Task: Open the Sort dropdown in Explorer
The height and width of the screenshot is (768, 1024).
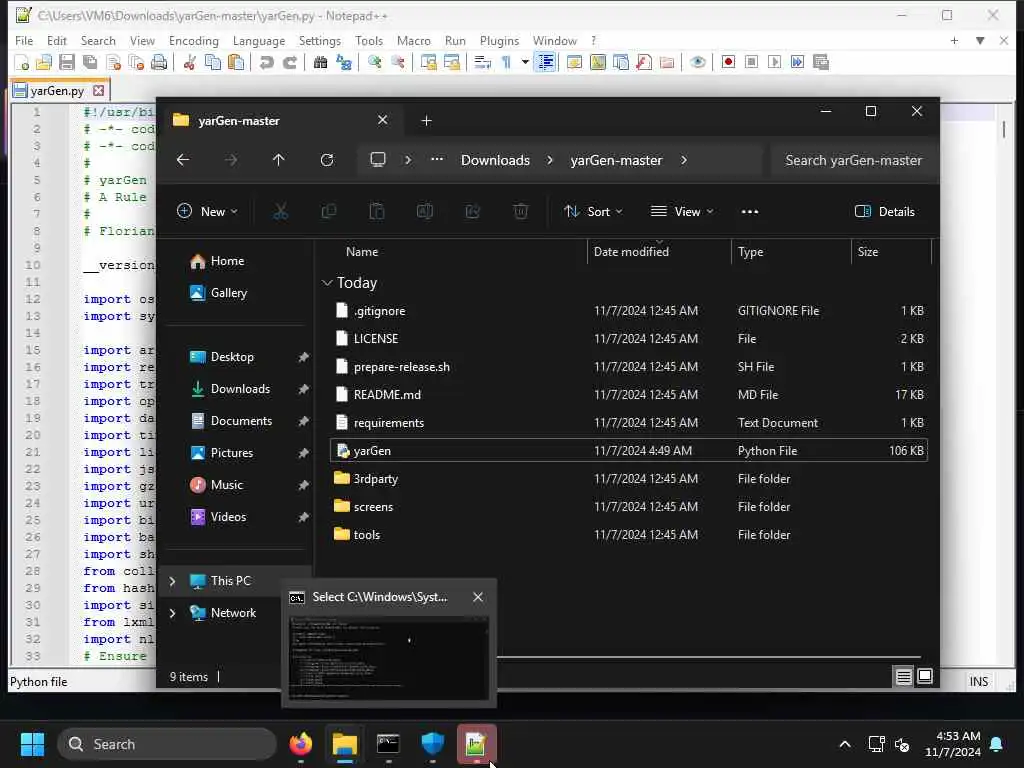Action: (593, 212)
